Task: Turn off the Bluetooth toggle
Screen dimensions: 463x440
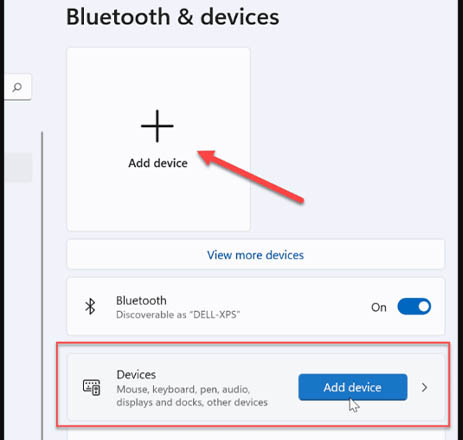Action: point(414,306)
